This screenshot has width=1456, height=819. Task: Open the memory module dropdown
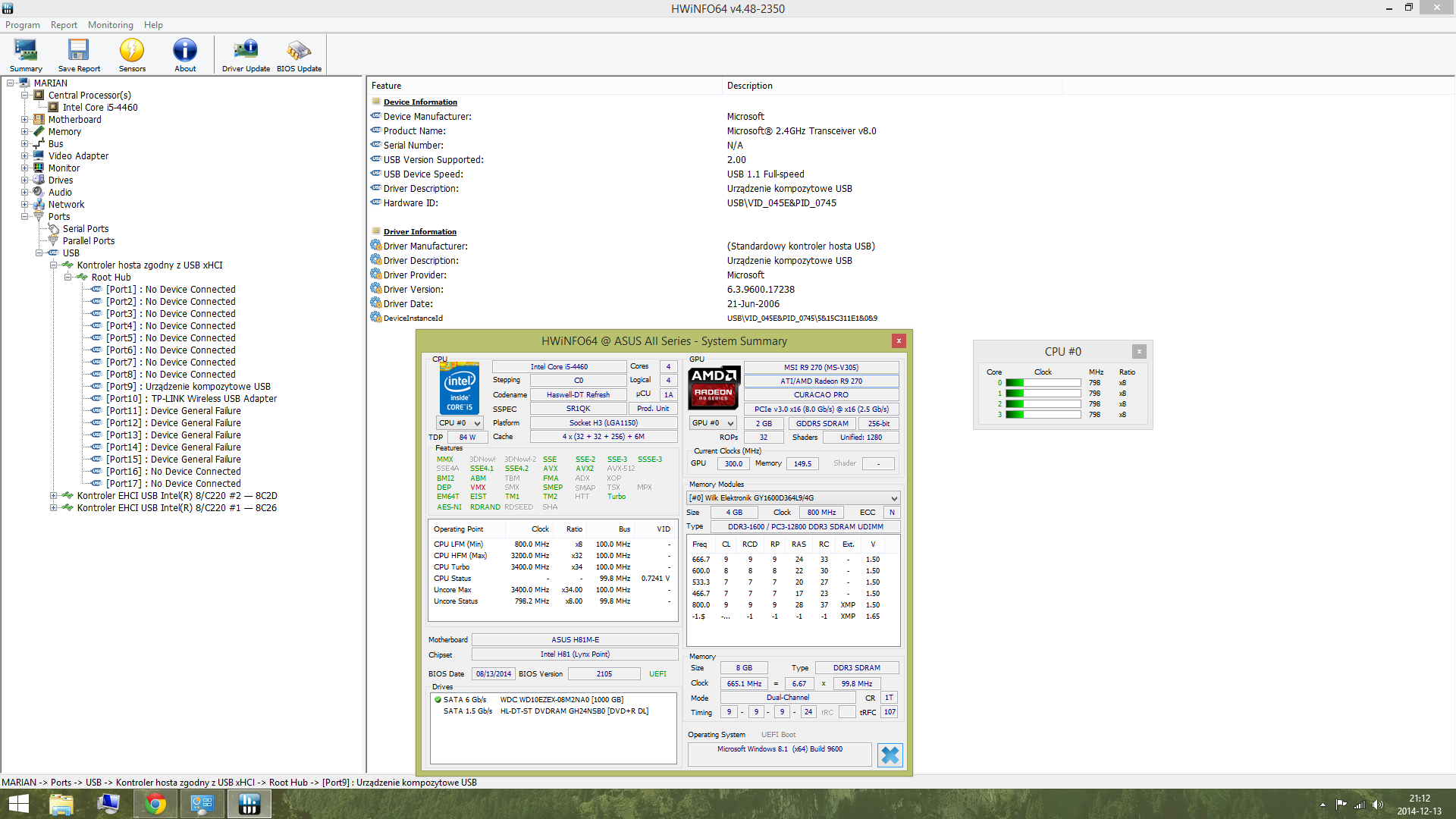coord(793,498)
